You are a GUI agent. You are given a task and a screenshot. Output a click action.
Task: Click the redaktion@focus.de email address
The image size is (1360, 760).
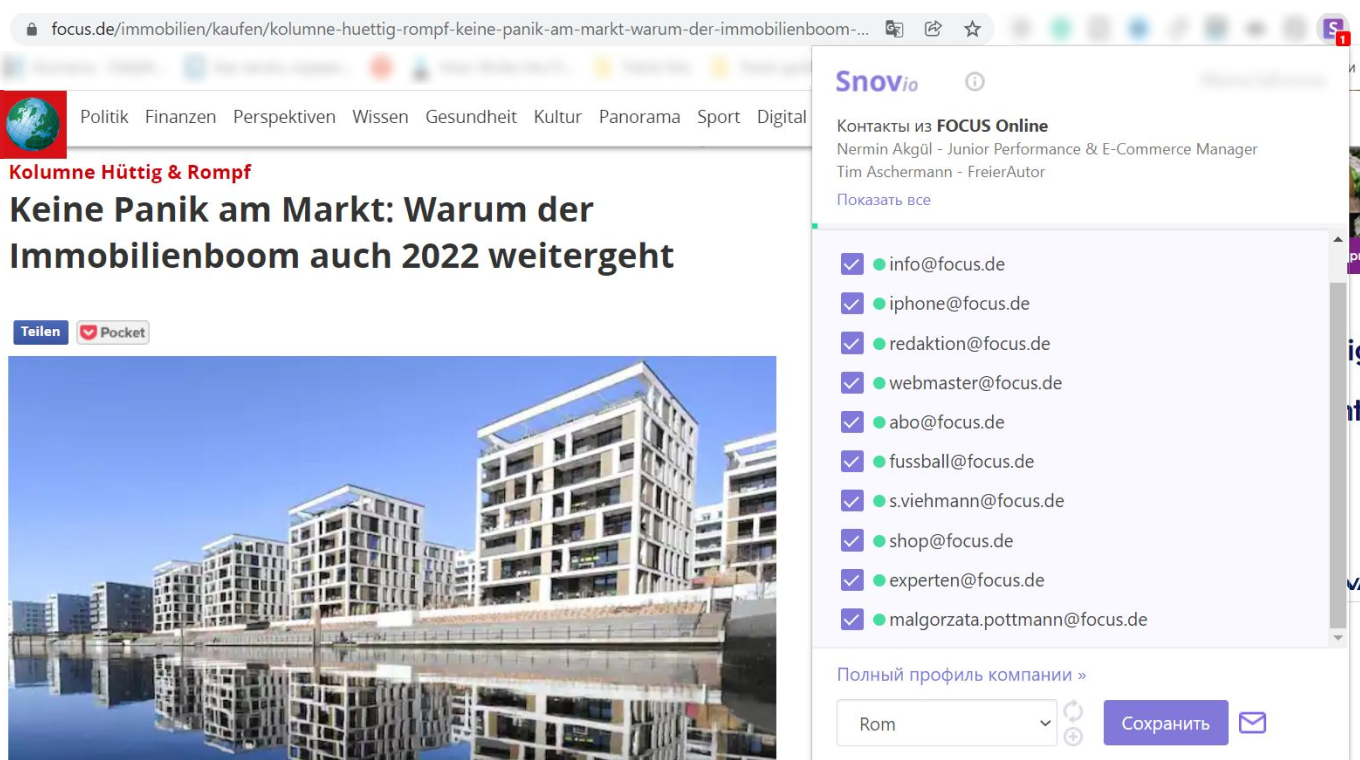(x=970, y=343)
